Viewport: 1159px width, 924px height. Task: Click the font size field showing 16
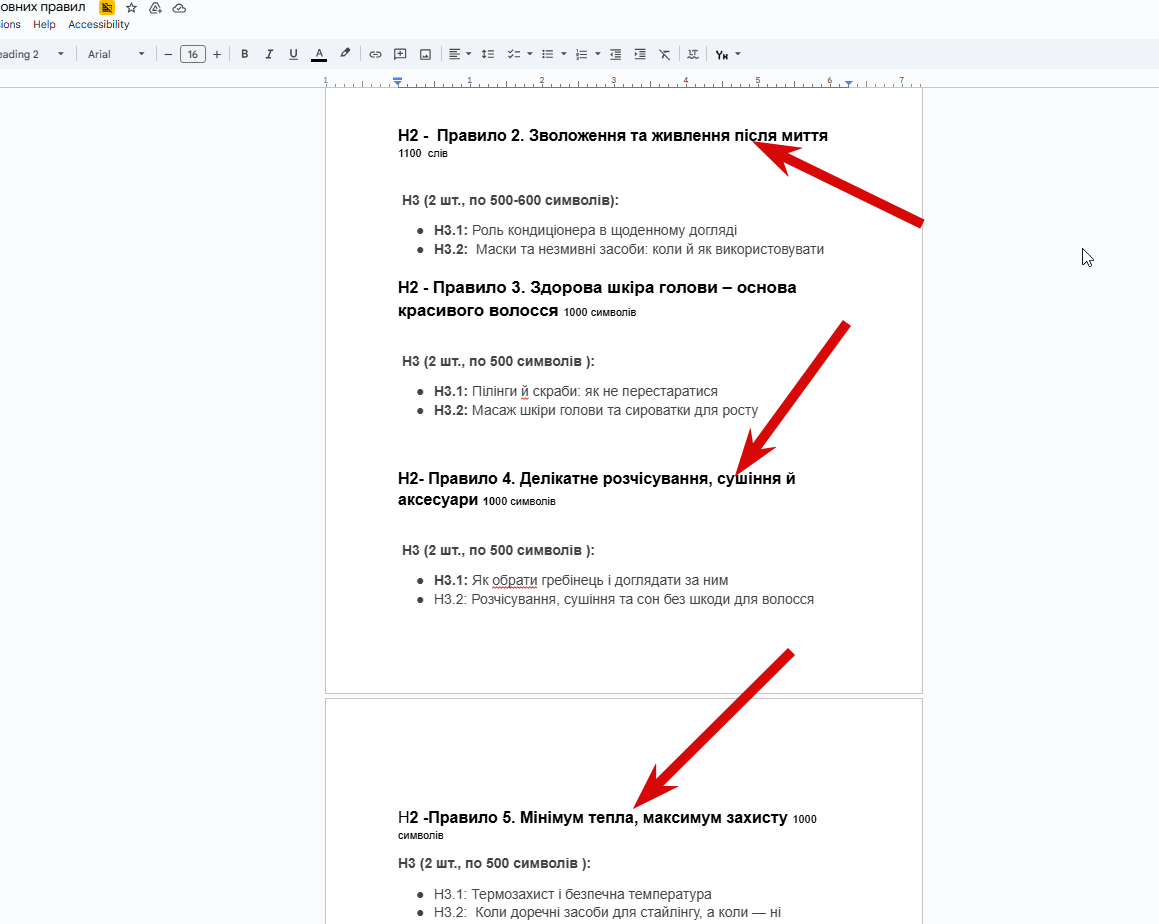(193, 54)
